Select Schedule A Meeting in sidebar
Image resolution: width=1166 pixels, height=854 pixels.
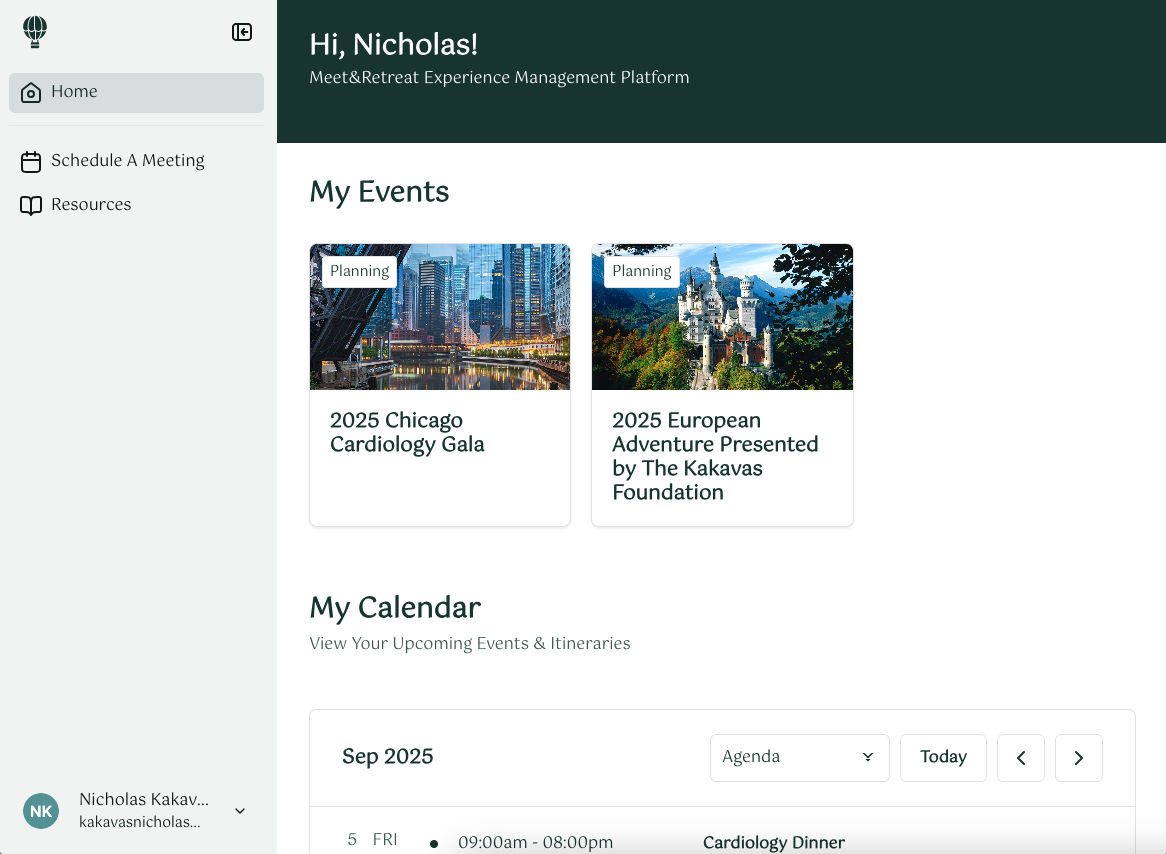pyautogui.click(x=128, y=161)
